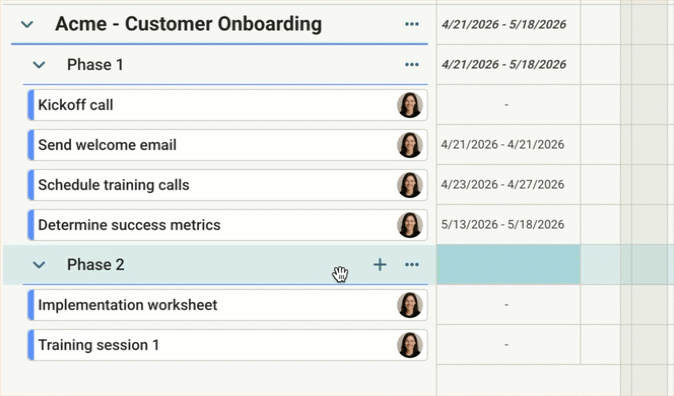The width and height of the screenshot is (674, 396).
Task: Open the Phase 2 three-dot menu
Action: (412, 264)
